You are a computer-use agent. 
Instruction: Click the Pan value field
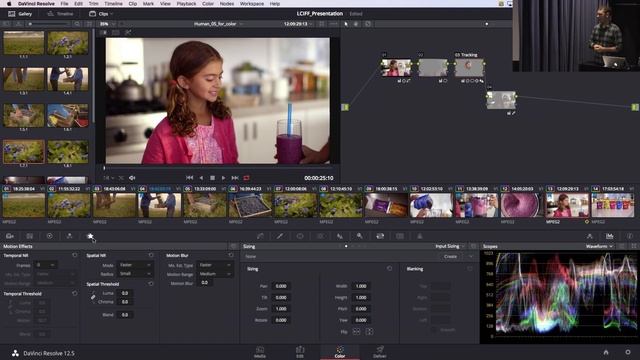tap(281, 286)
